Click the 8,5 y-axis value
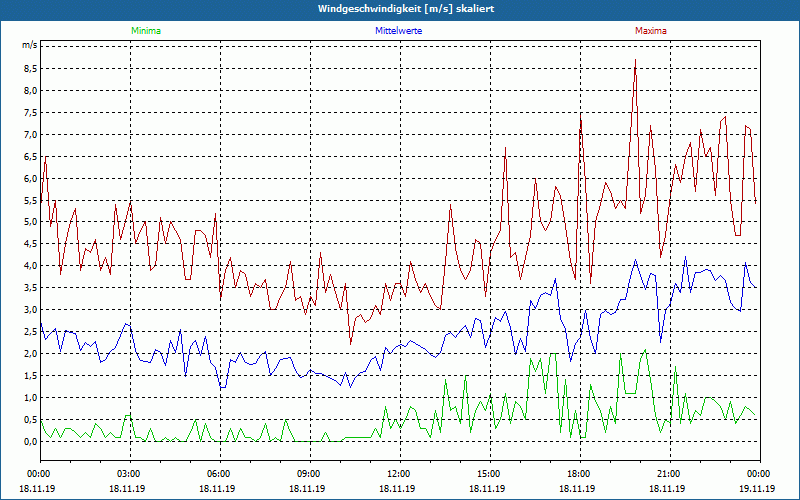Image resolution: width=800 pixels, height=500 pixels. 31,69
